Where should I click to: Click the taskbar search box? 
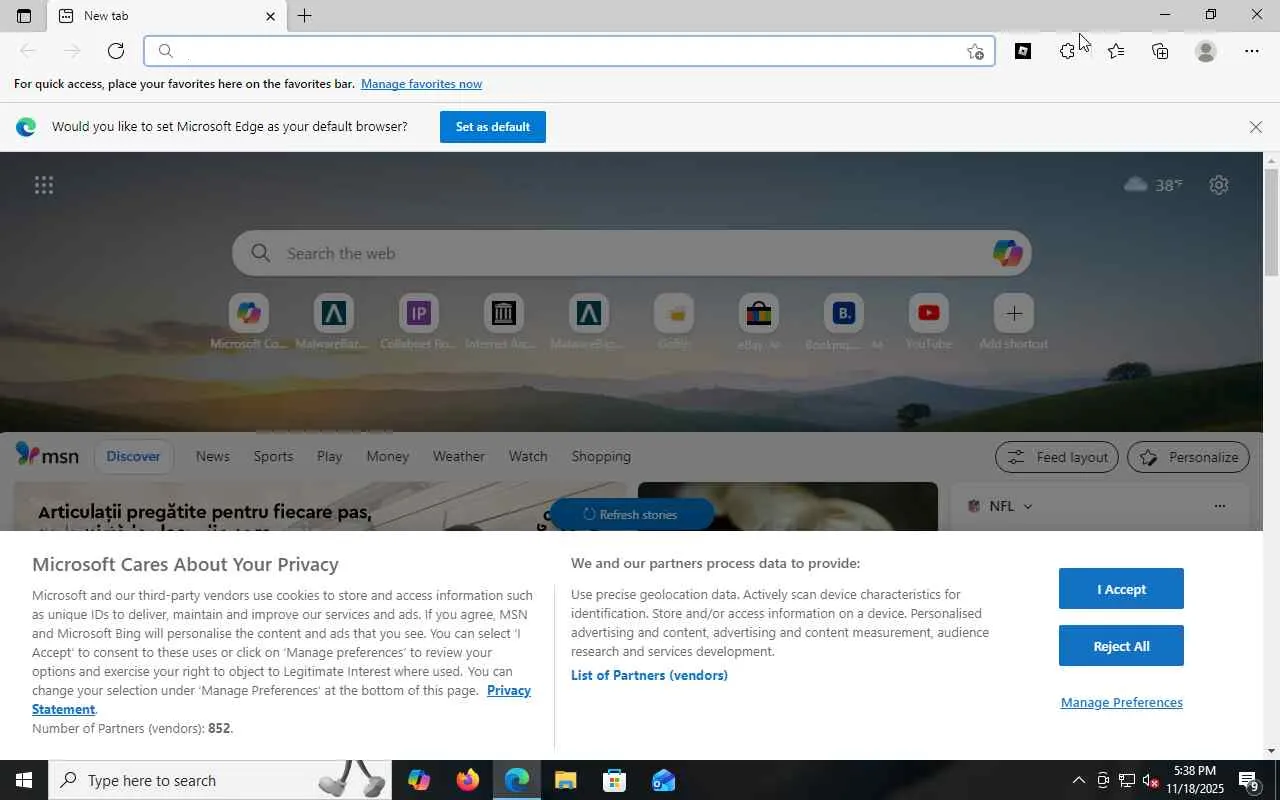tap(220, 780)
